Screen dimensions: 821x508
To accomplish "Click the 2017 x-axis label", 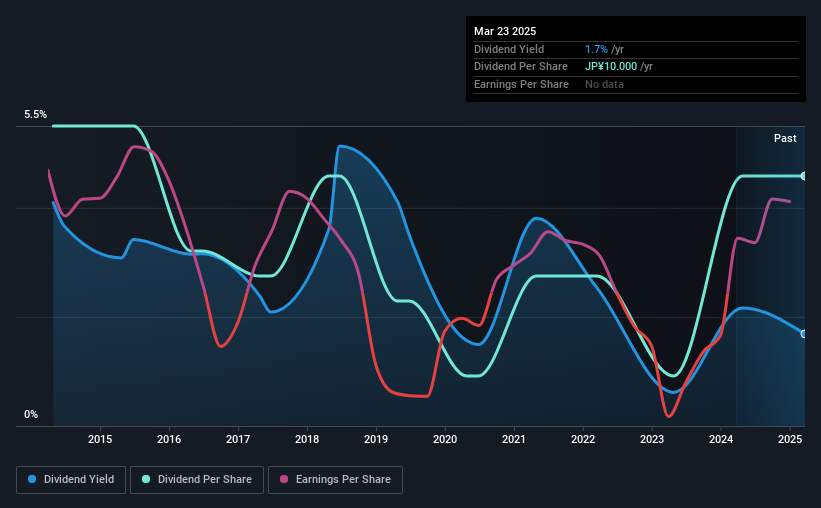I will (x=238, y=439).
